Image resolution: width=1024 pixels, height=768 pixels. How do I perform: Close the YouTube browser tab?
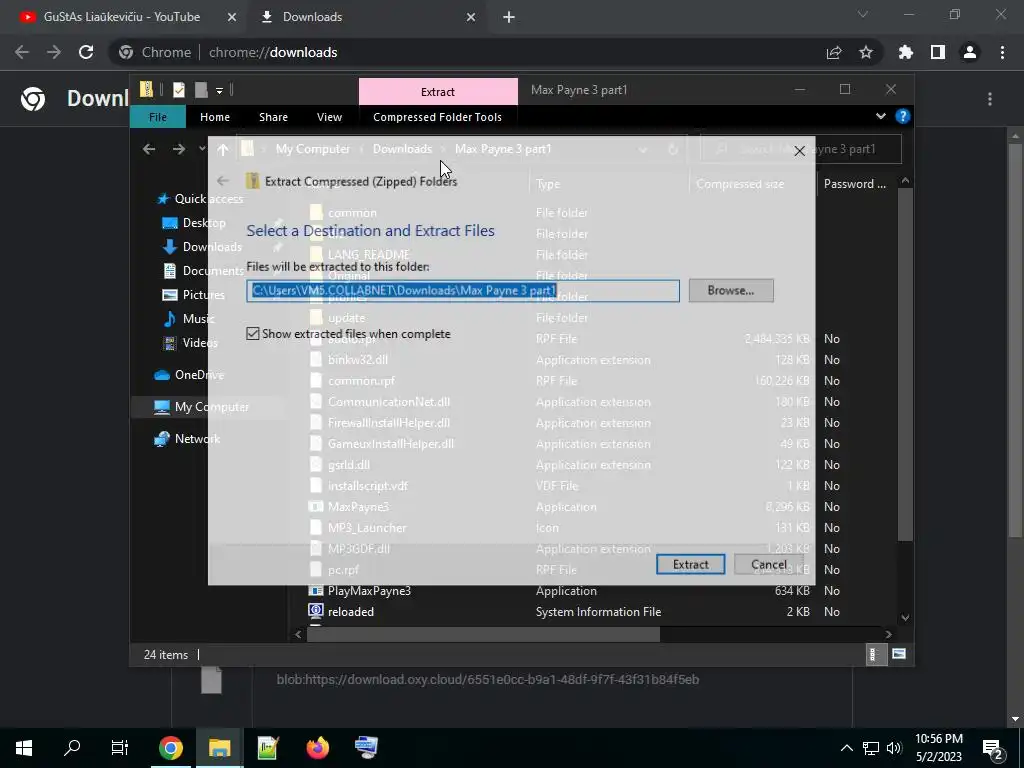(232, 17)
